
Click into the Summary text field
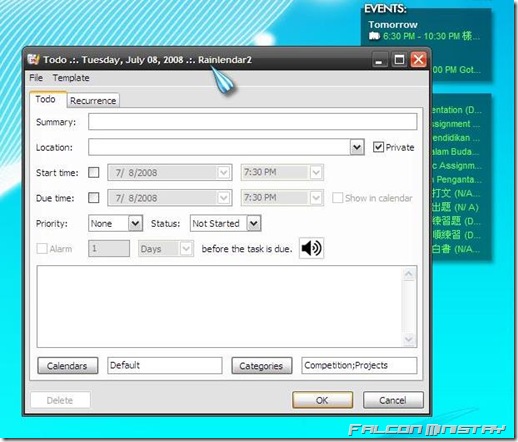point(253,122)
